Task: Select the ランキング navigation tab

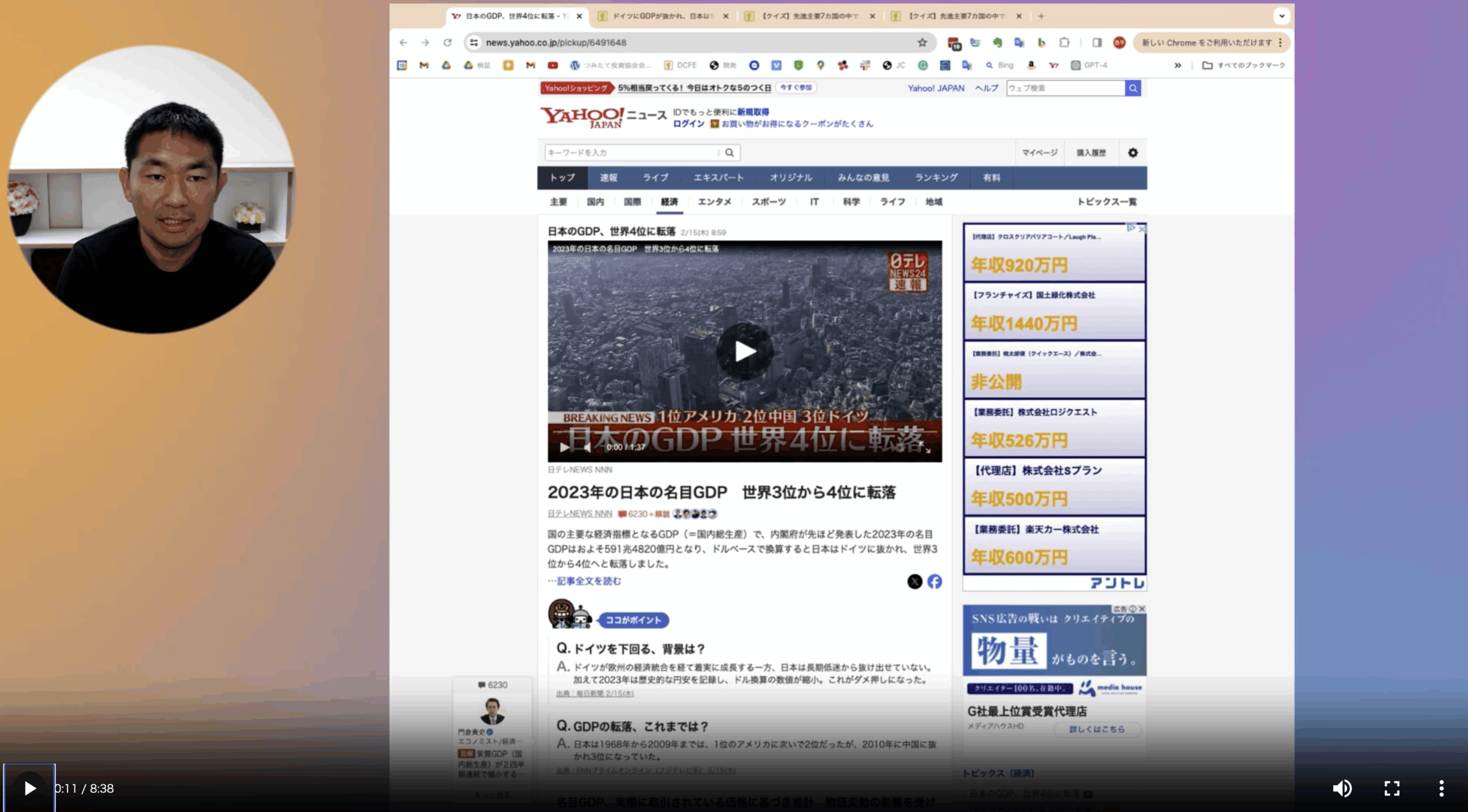Action: point(936,178)
